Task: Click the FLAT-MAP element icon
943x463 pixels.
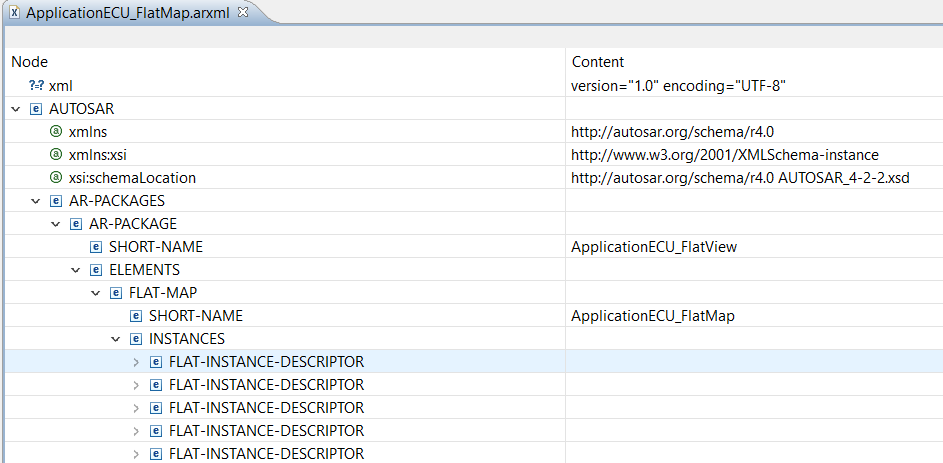Action: [115, 293]
